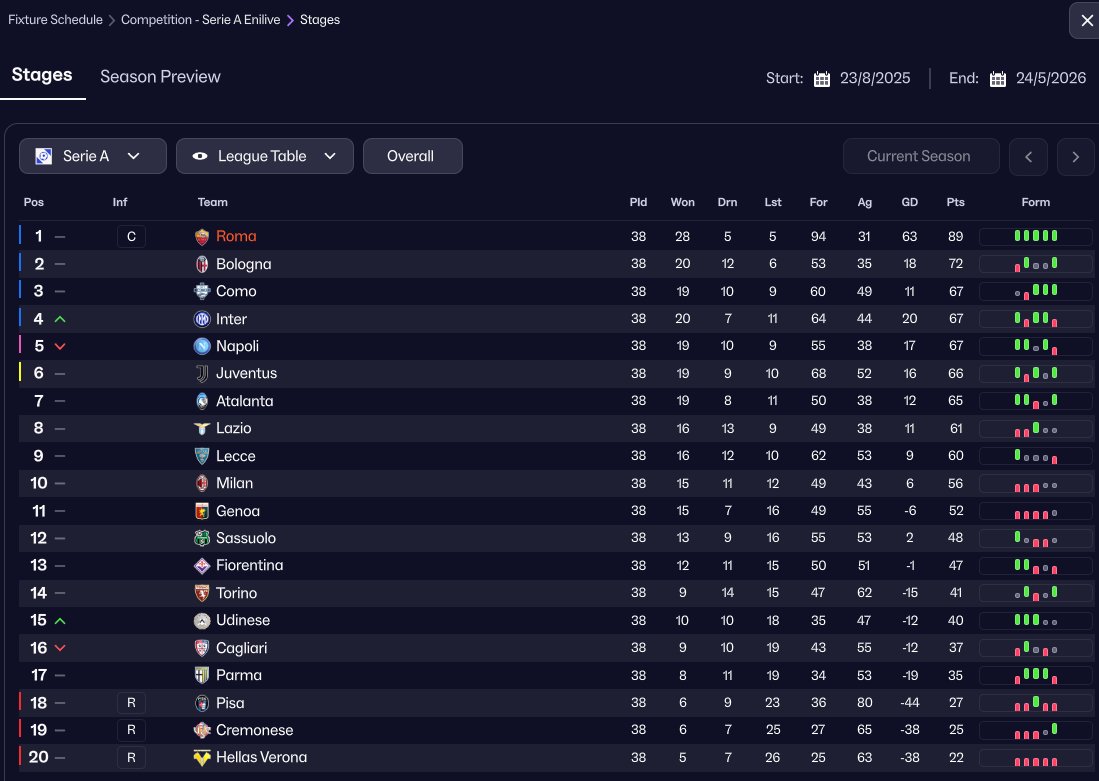Switch to the Season Preview tab

tap(160, 77)
